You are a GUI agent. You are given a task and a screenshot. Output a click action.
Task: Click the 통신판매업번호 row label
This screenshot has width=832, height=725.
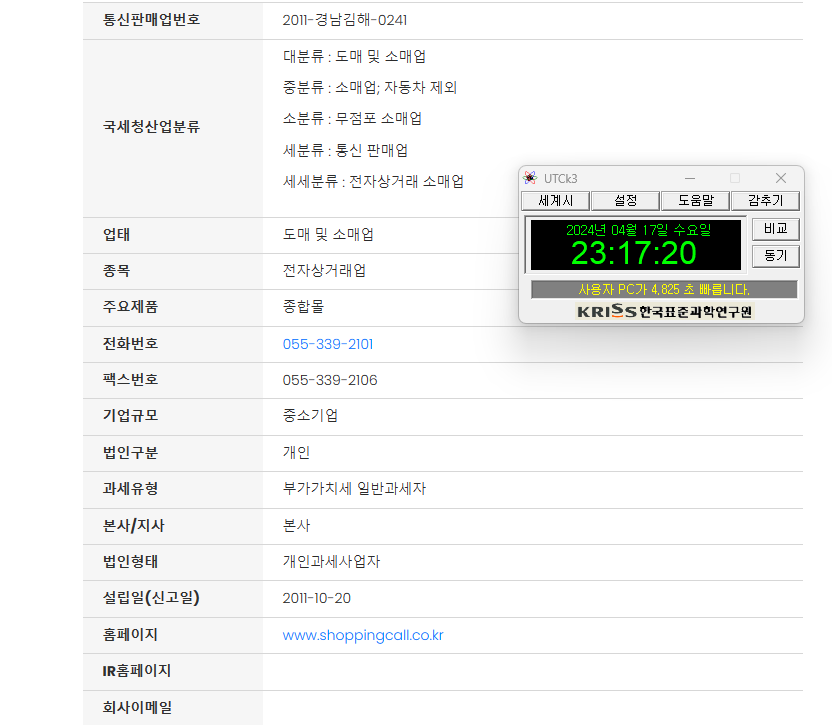pos(151,20)
